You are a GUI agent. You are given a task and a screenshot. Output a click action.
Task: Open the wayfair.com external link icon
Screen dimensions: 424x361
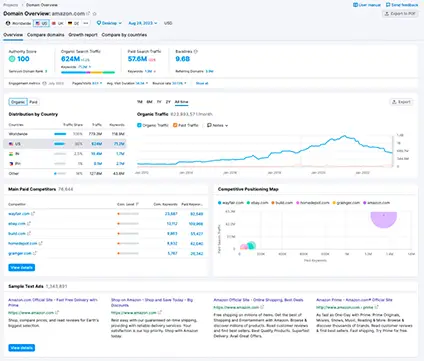33,213
